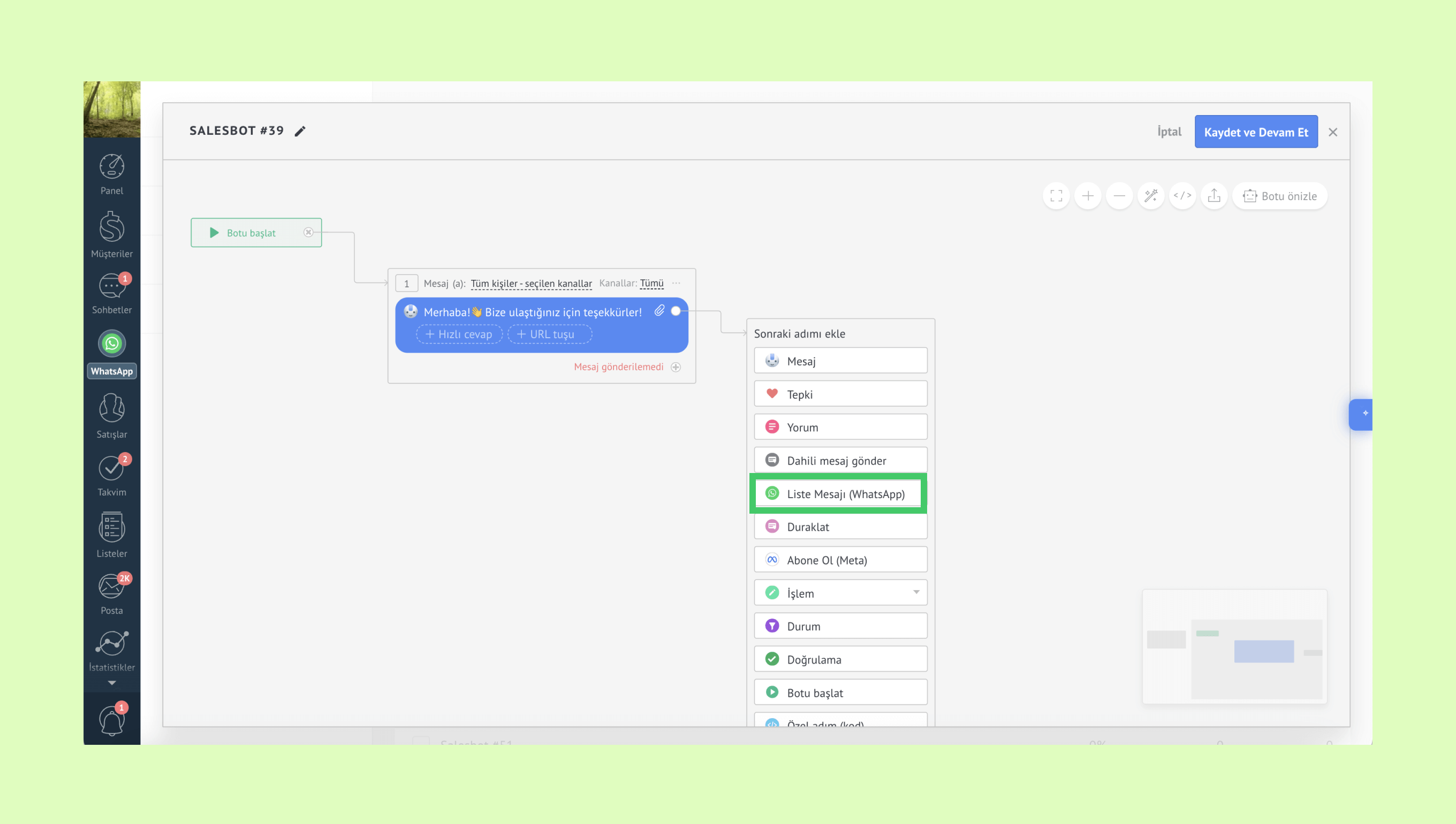Screen dimensions: 1456x824
Task: Click the export/share upload icon
Action: 1214,196
